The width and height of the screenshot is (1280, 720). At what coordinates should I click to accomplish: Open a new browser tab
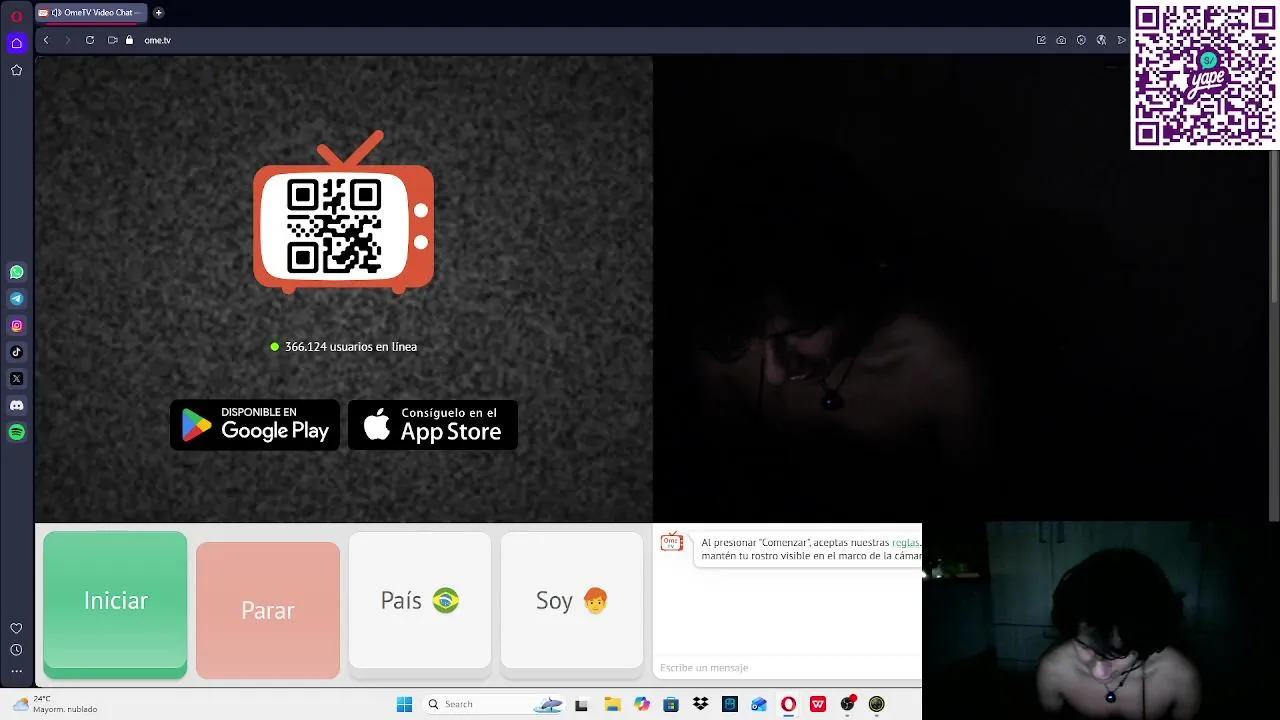[158, 13]
